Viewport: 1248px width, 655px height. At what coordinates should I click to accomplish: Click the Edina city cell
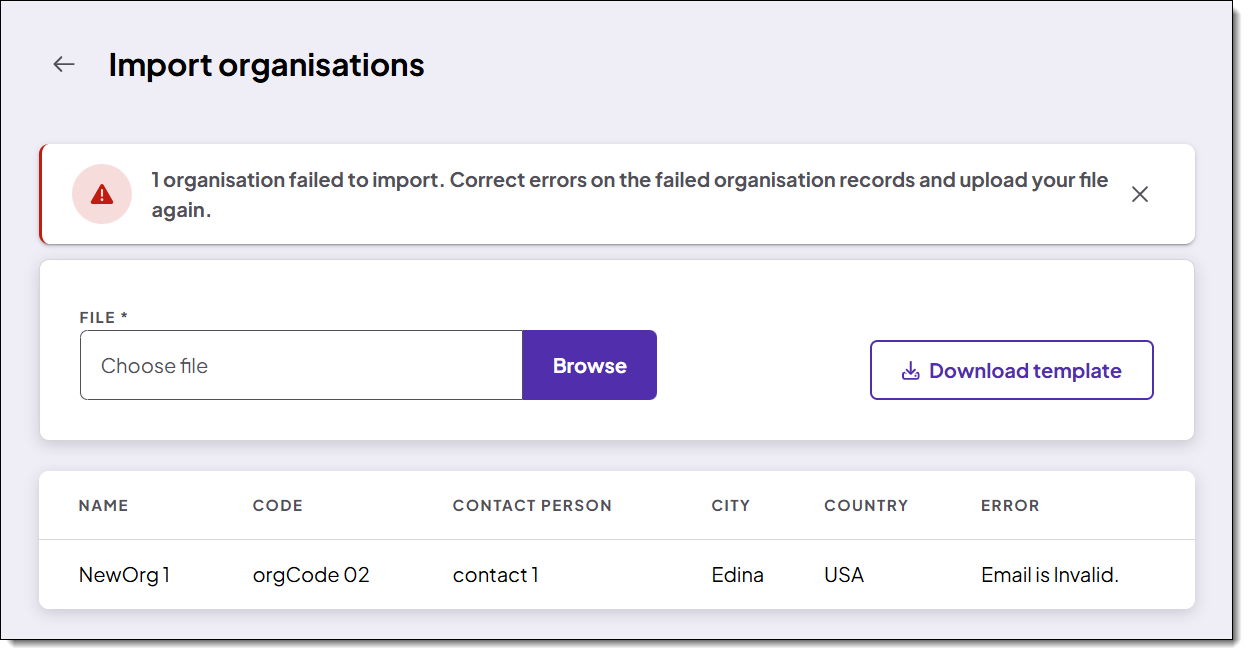pyautogui.click(x=738, y=575)
